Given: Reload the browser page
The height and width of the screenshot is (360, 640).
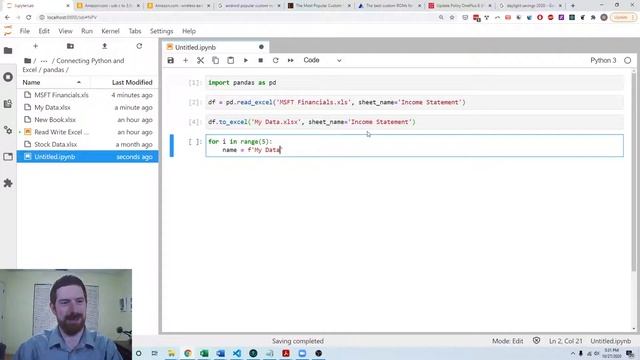Looking at the screenshot, I should [x=29, y=18].
